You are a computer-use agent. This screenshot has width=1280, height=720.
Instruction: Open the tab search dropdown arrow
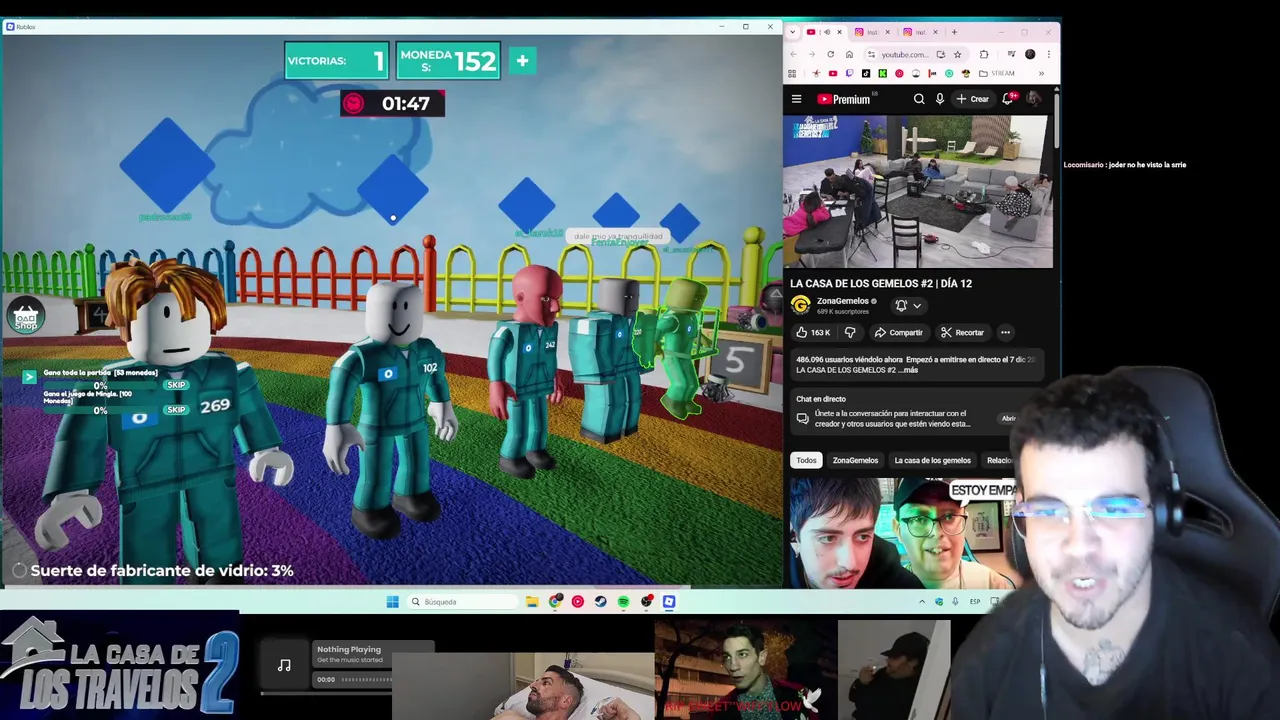point(793,32)
